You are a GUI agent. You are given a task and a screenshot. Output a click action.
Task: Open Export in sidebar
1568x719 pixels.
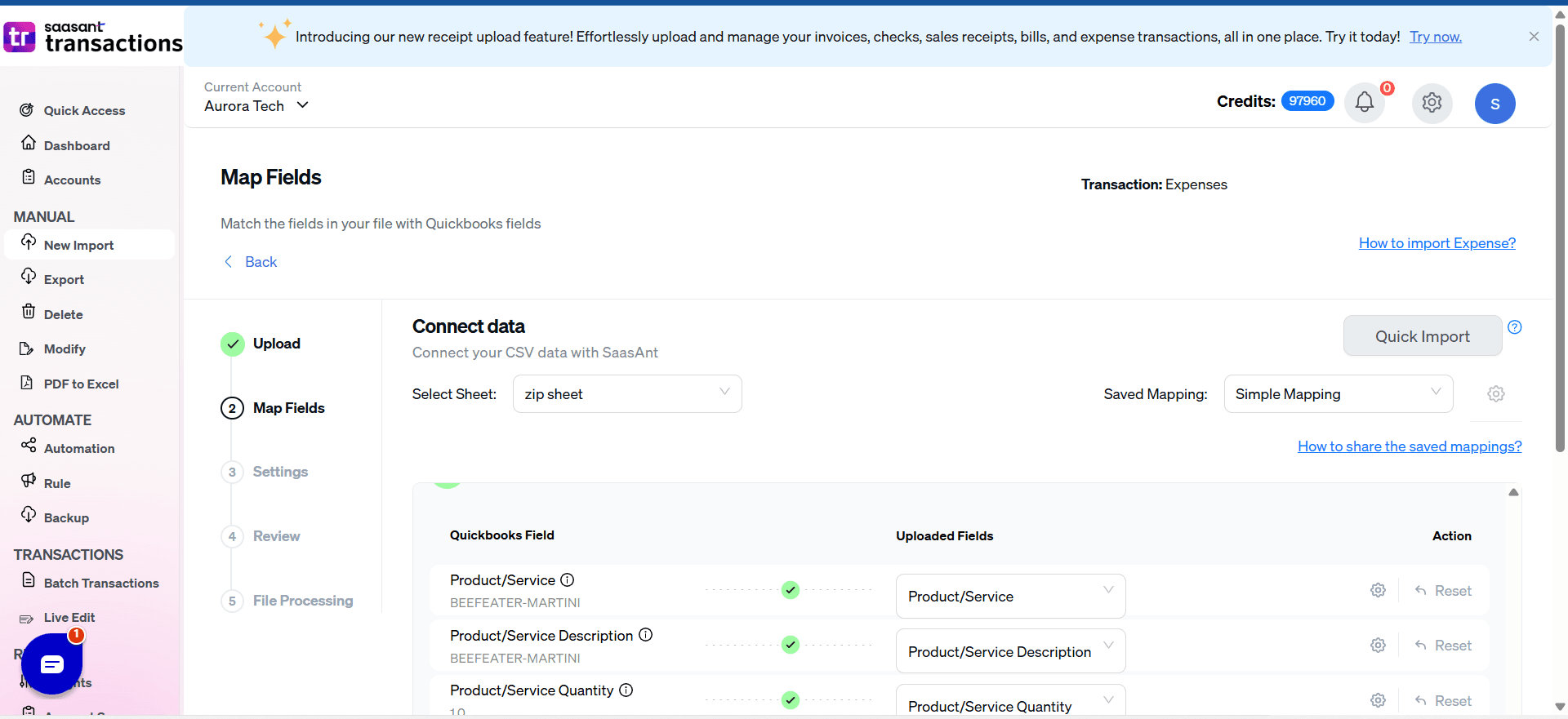(x=64, y=279)
